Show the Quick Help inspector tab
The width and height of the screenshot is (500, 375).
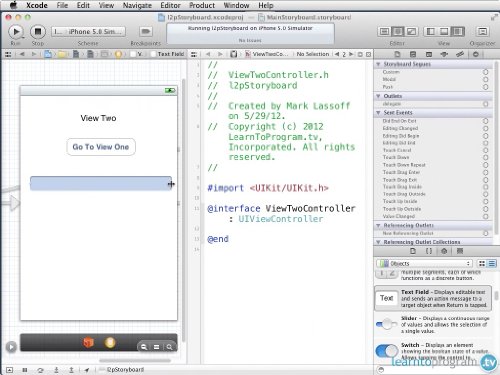(413, 54)
